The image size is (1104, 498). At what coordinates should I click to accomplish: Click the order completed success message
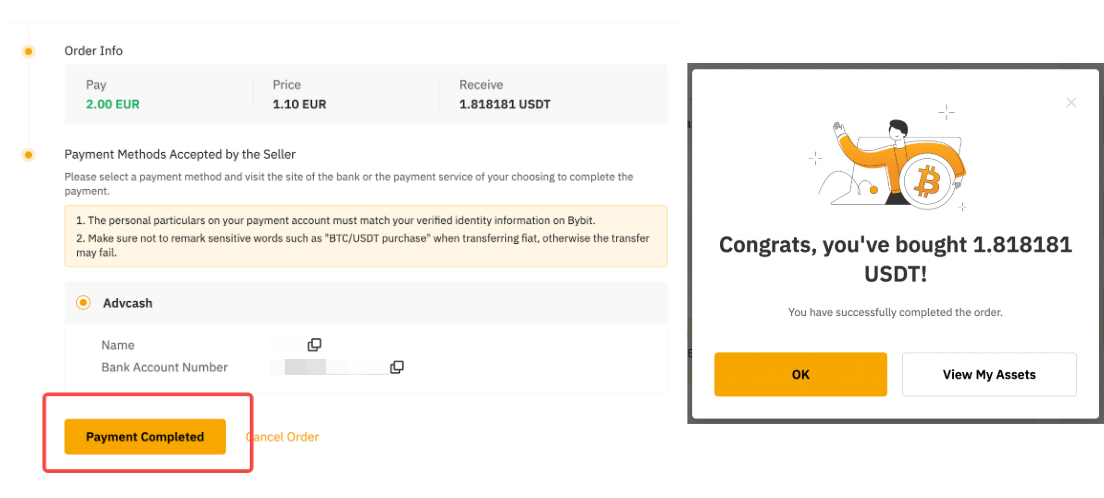click(x=895, y=312)
